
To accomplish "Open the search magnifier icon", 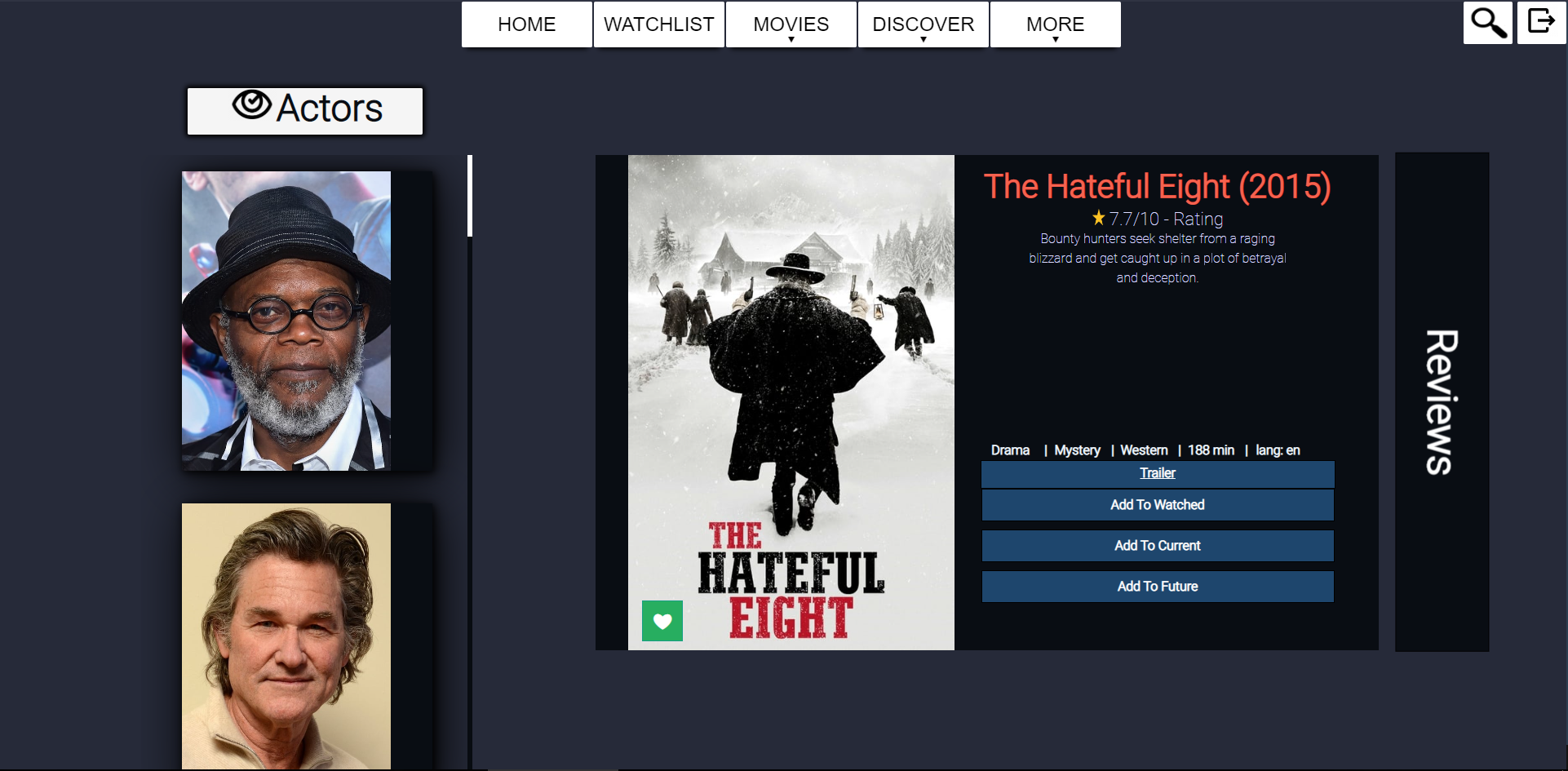I will (x=1488, y=23).
